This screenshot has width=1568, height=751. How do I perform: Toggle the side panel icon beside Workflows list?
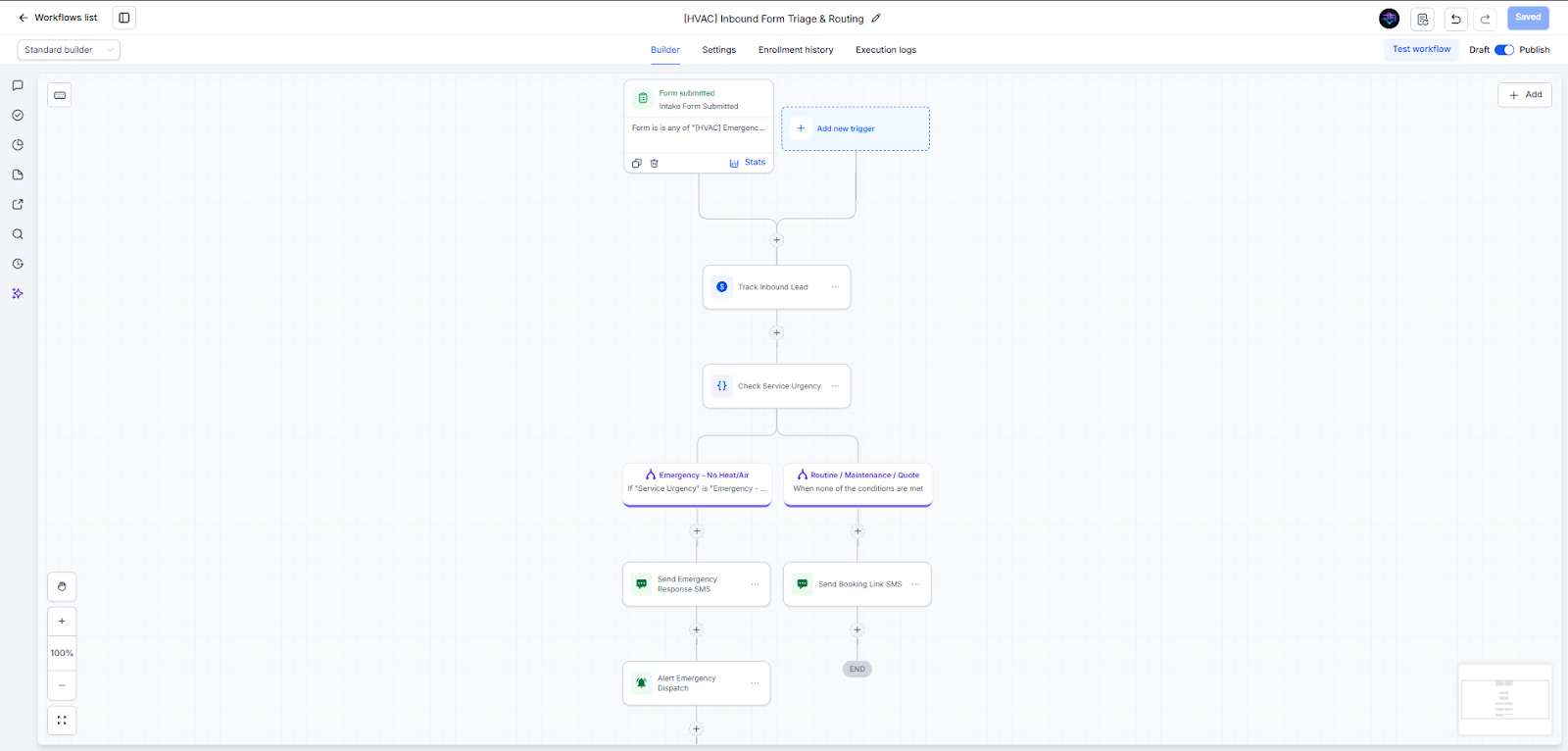point(124,18)
